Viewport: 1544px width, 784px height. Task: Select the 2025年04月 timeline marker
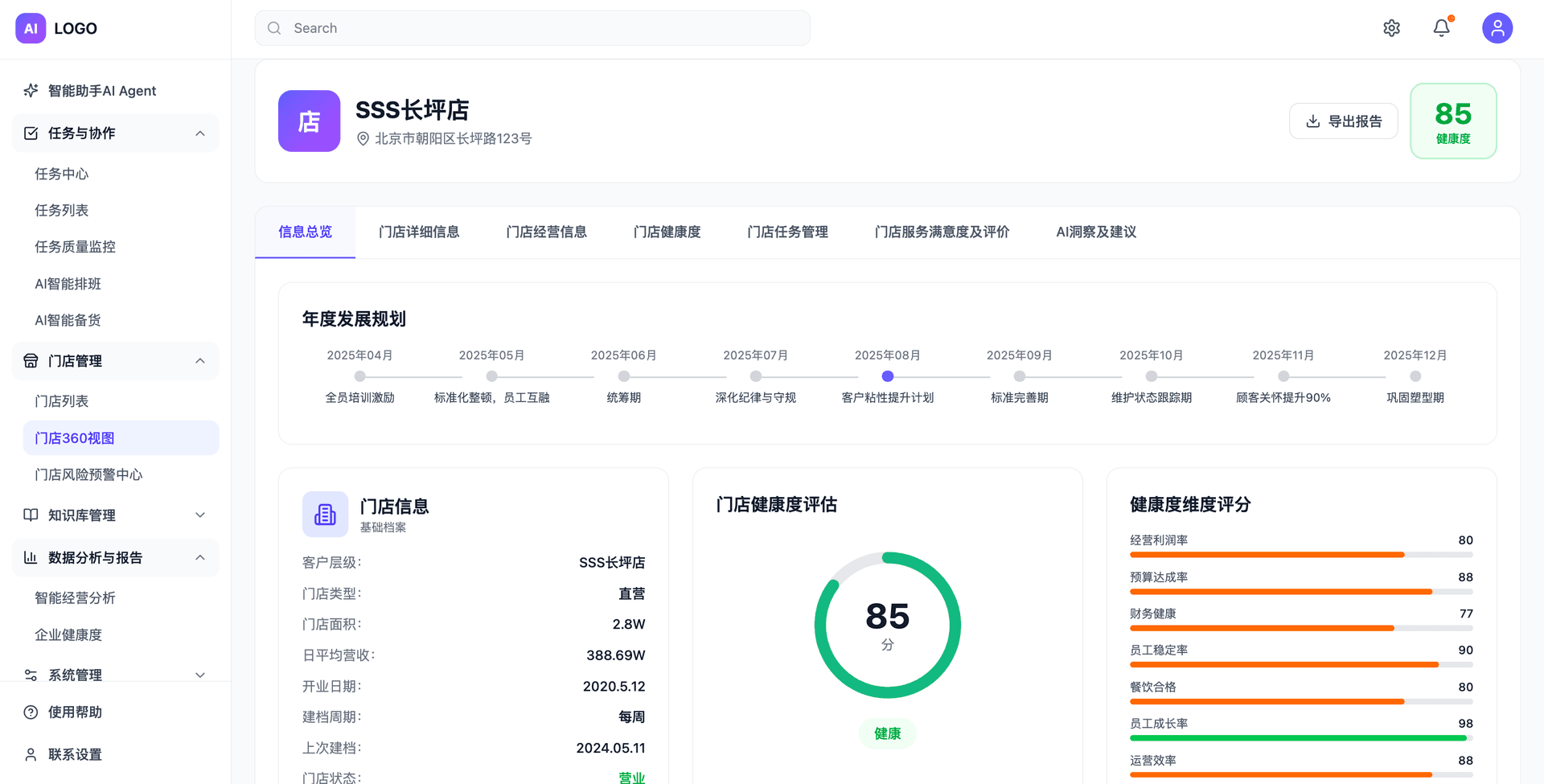click(x=359, y=376)
